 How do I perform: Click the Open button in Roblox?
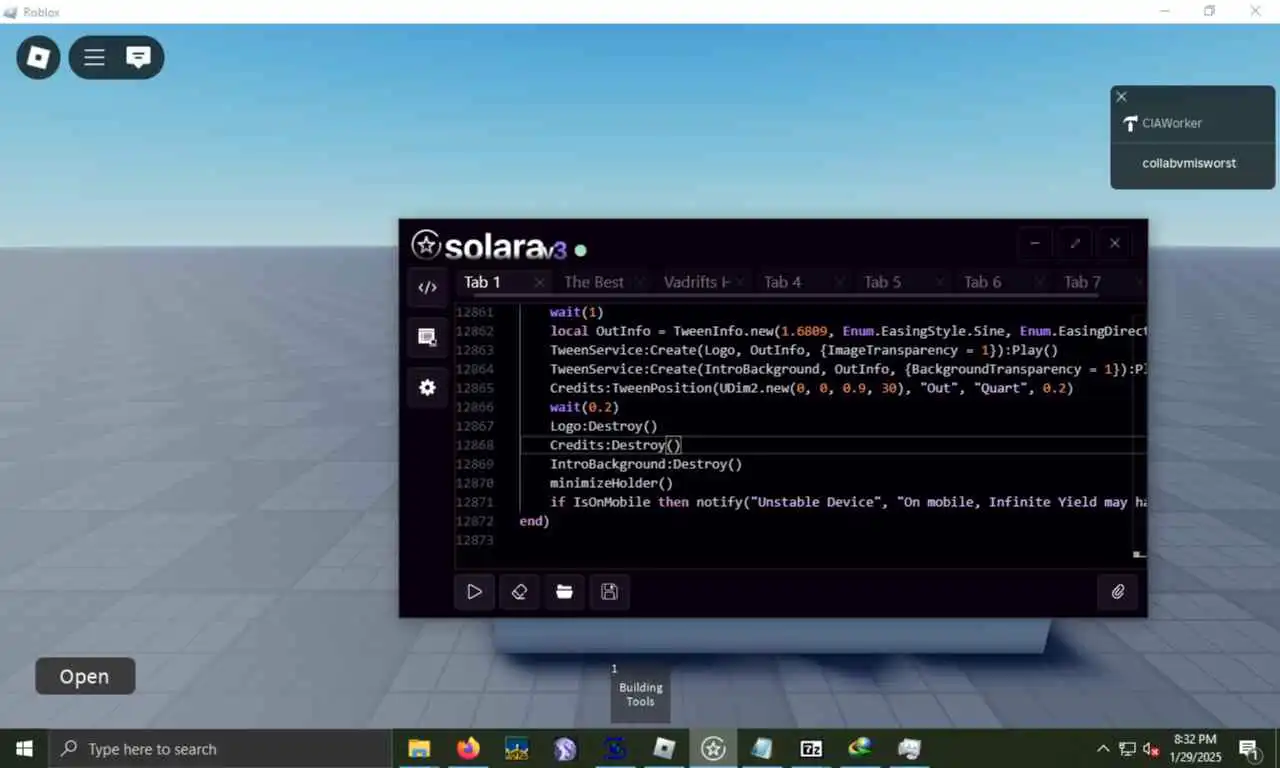pos(85,676)
